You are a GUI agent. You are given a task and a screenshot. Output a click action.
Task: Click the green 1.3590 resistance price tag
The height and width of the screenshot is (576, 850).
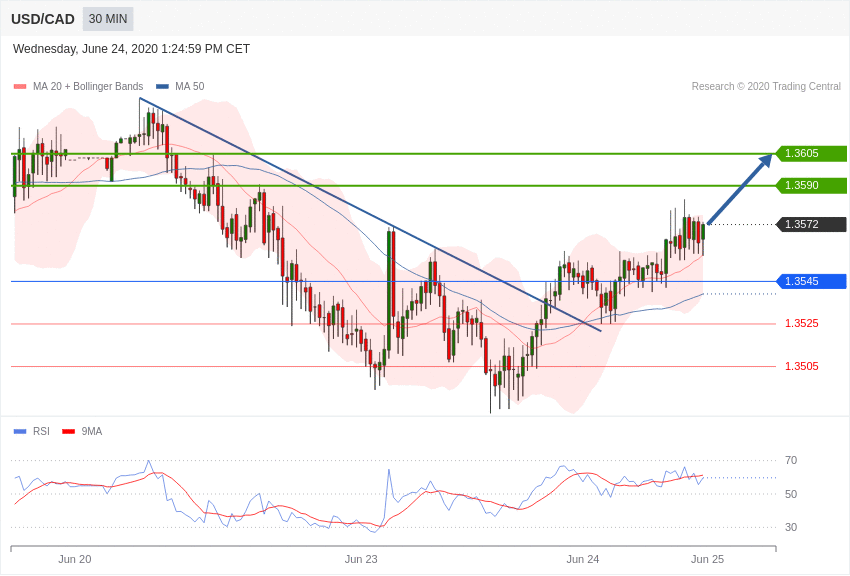(812, 185)
